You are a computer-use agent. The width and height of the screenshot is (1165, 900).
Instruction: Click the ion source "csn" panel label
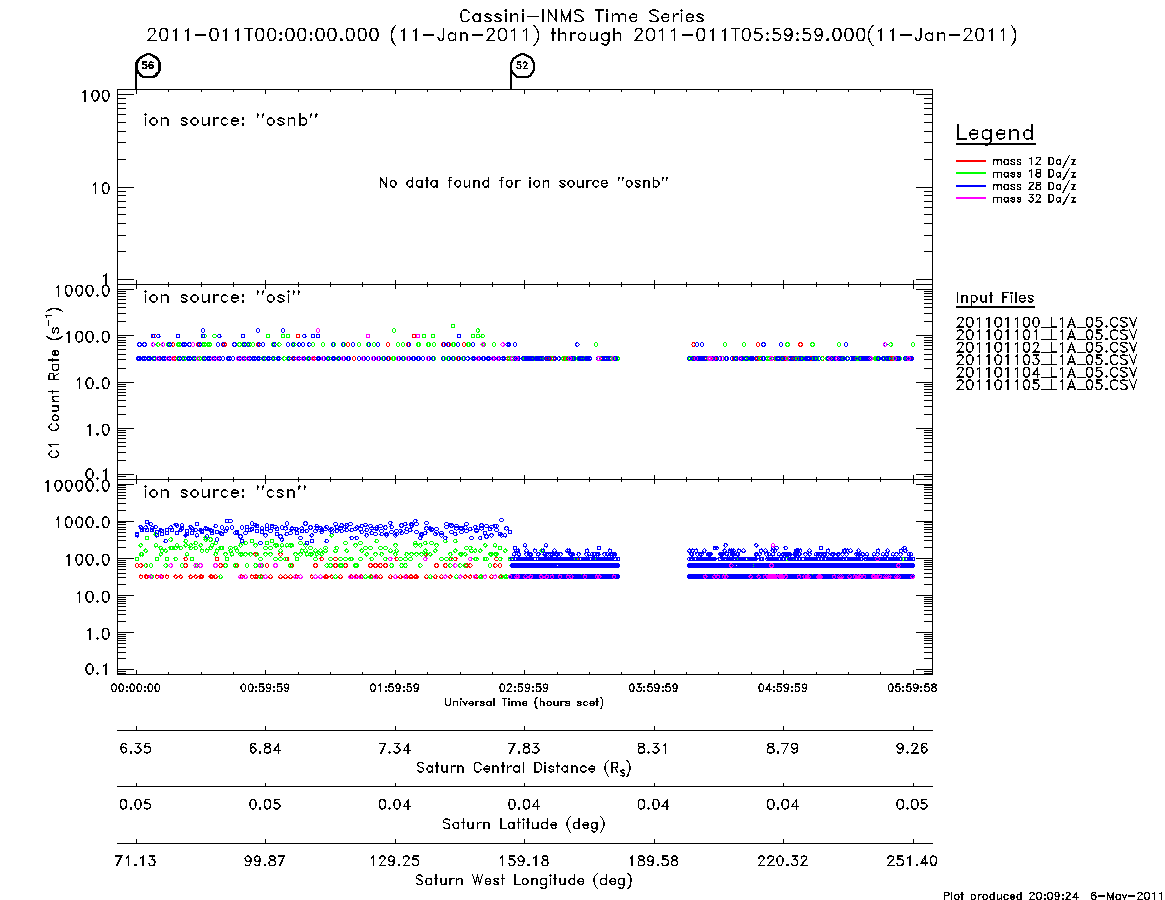pos(225,492)
